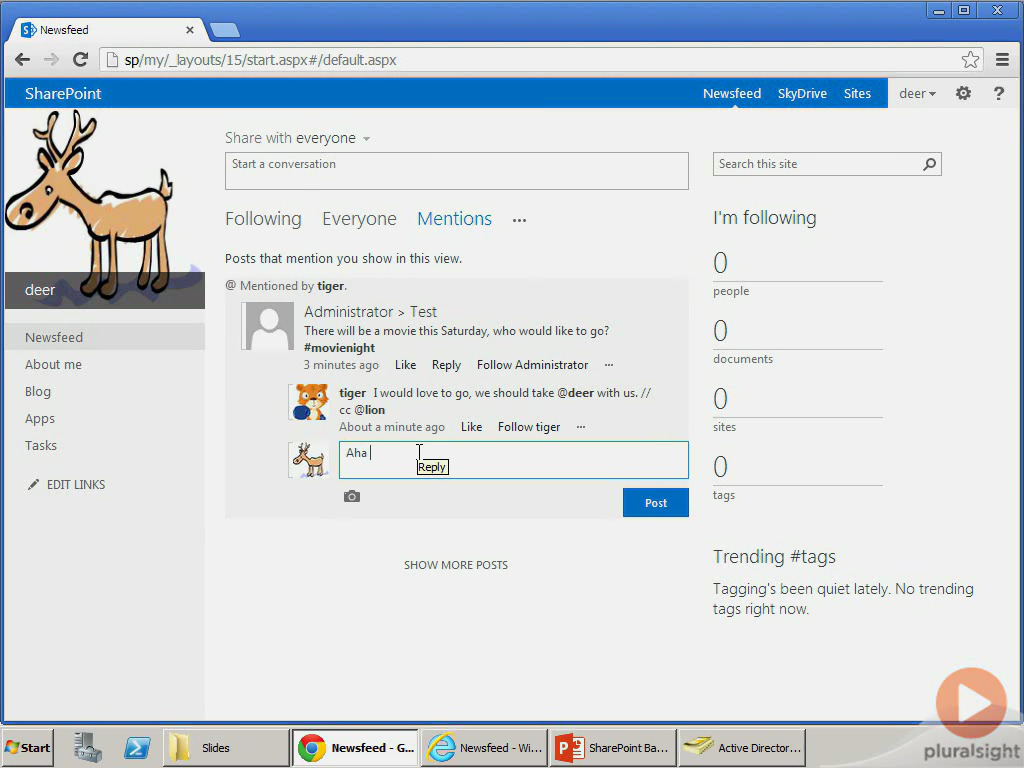
Task: Click Administrator's blank avatar
Action: pyautogui.click(x=268, y=327)
